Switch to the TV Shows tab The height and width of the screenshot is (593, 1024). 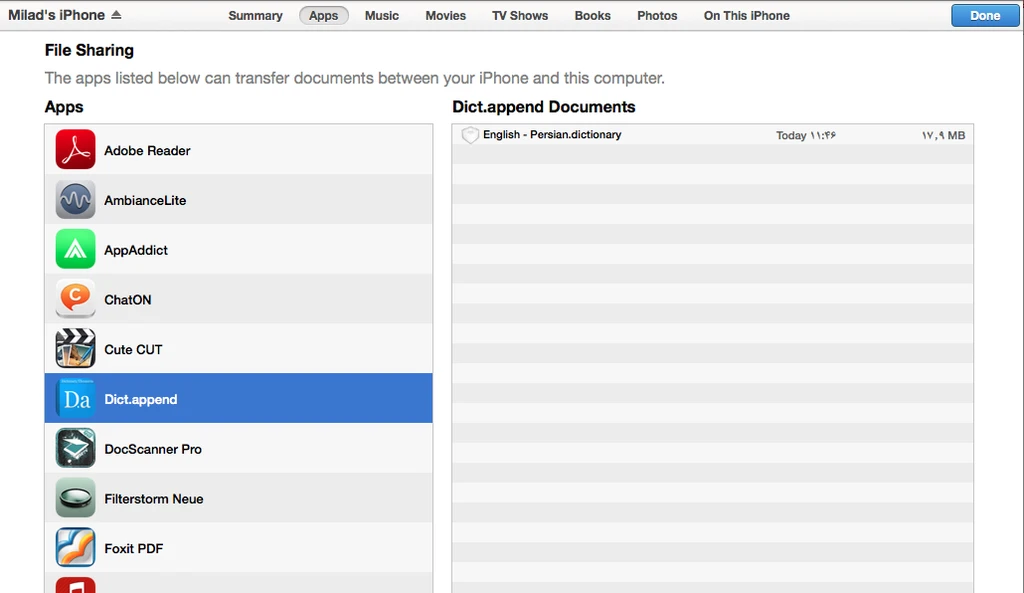520,16
